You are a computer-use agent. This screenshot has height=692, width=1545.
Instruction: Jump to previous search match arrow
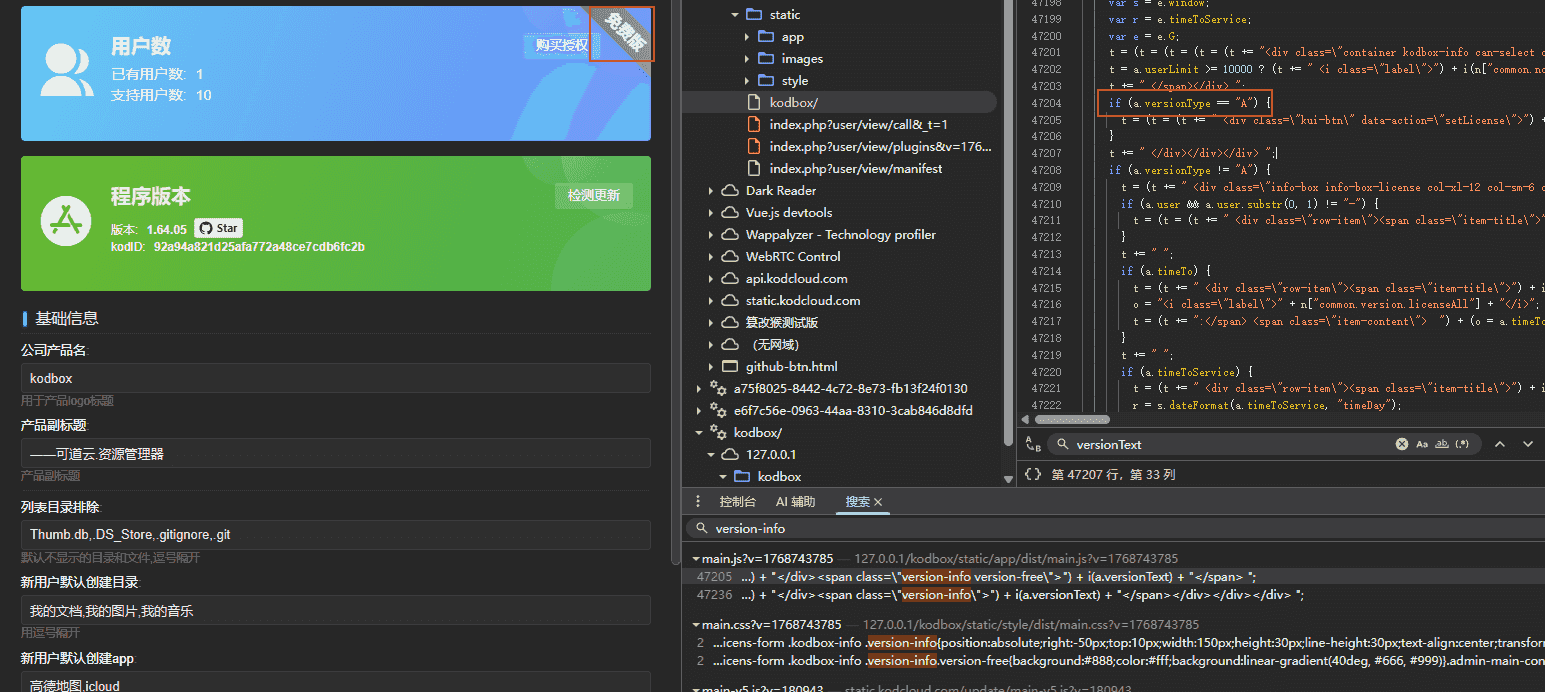click(1499, 444)
